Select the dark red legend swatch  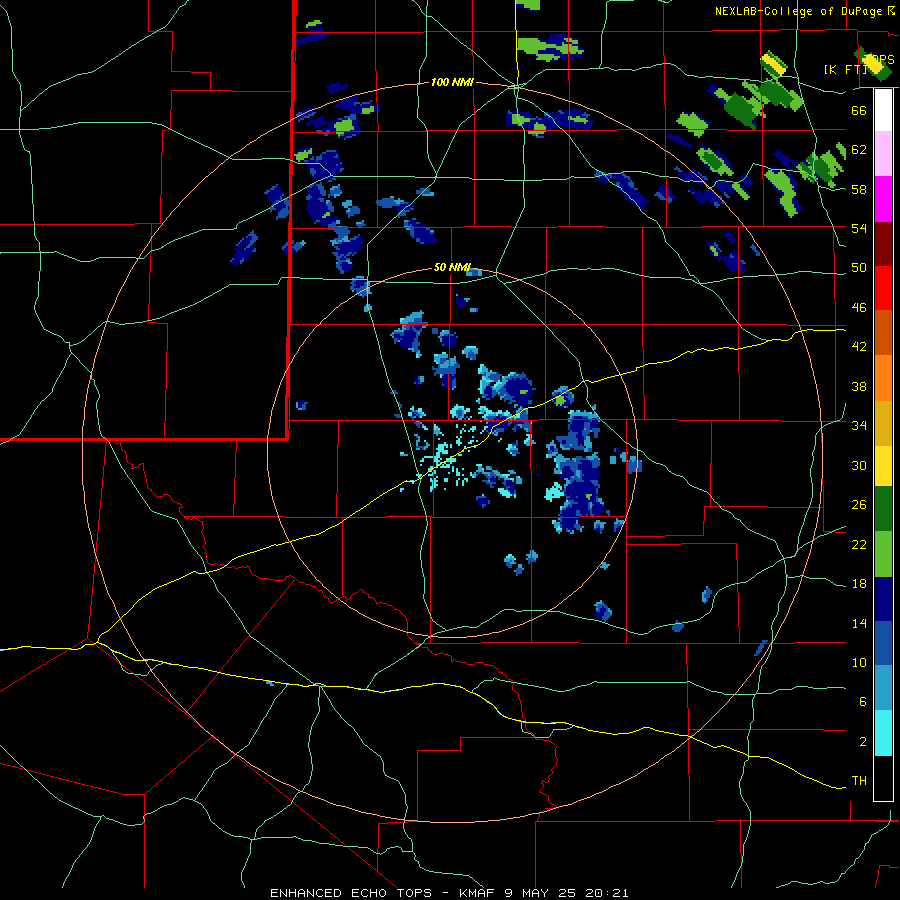(x=883, y=244)
